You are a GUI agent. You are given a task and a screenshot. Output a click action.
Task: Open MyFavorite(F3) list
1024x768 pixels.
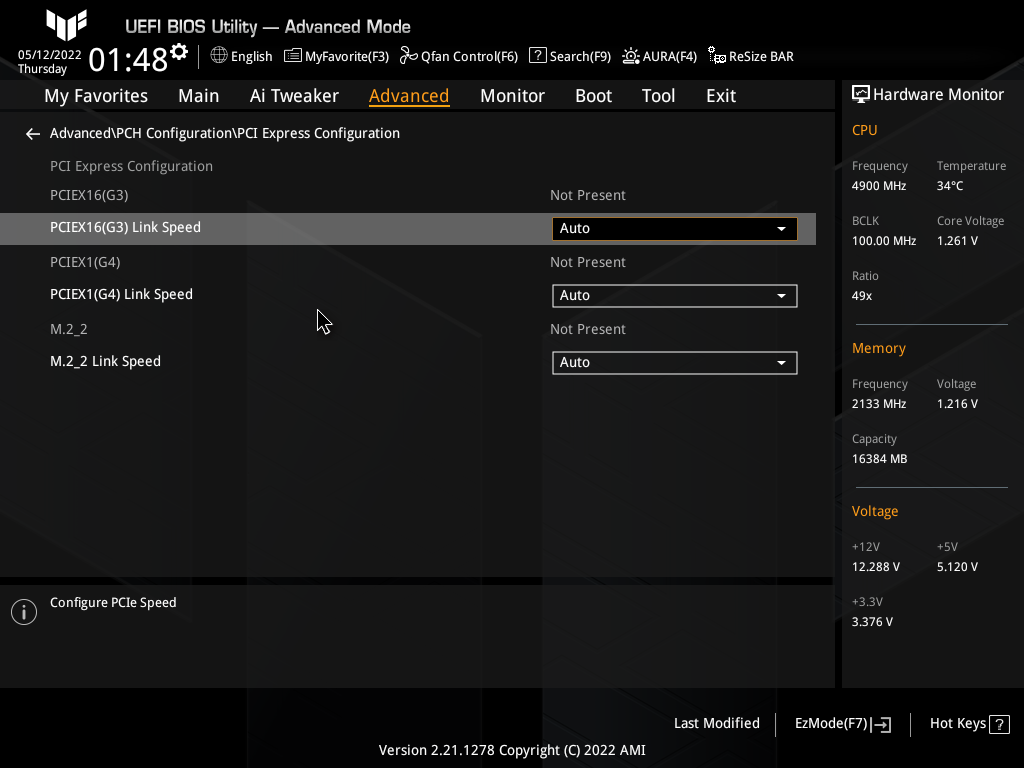pos(336,56)
